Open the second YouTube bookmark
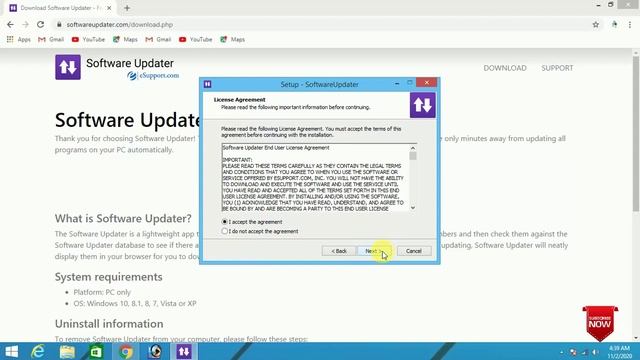Viewport: 640px width, 360px height. pos(196,40)
